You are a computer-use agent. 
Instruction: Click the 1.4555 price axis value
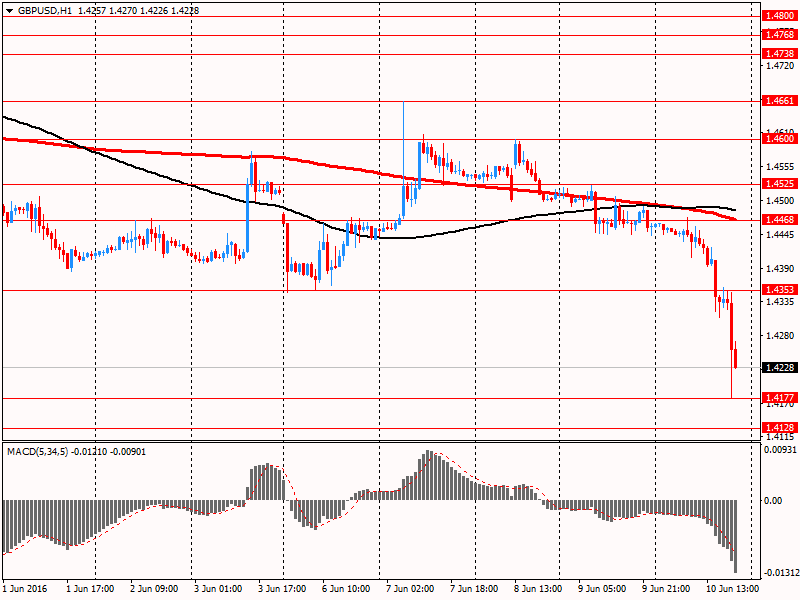(780, 167)
